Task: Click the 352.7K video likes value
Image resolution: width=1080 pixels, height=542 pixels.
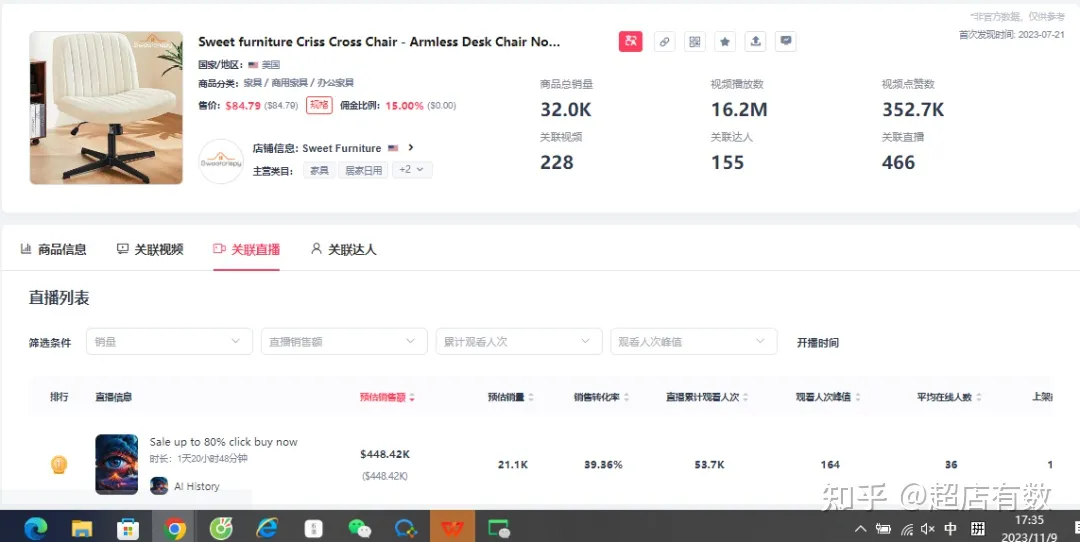Action: [x=913, y=110]
